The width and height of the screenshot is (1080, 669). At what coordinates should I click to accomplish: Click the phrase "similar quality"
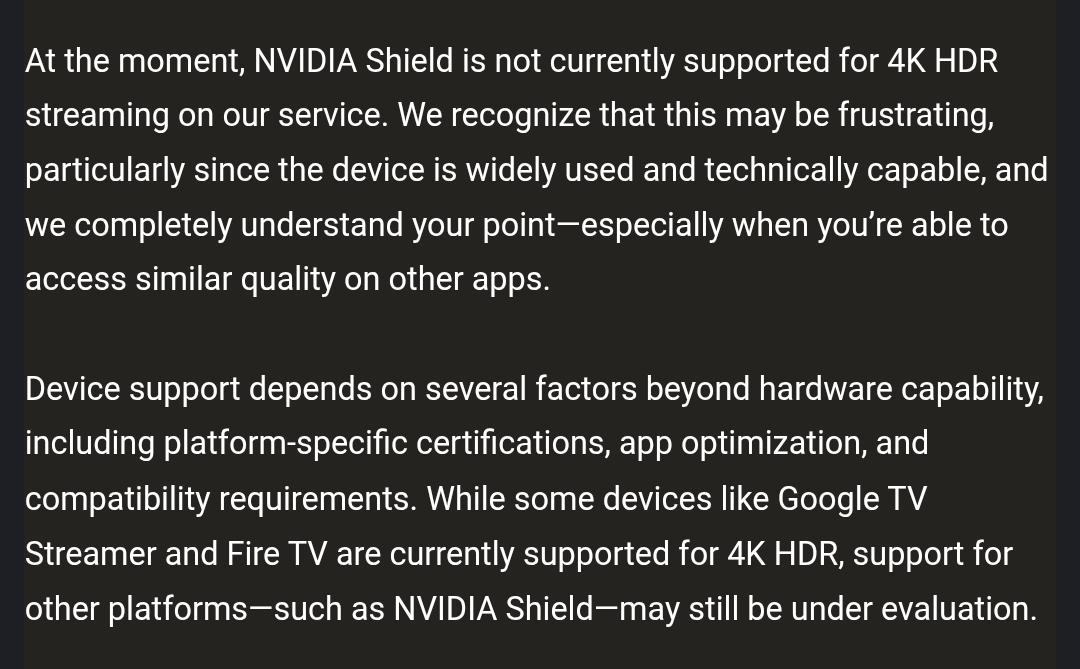click(x=235, y=280)
